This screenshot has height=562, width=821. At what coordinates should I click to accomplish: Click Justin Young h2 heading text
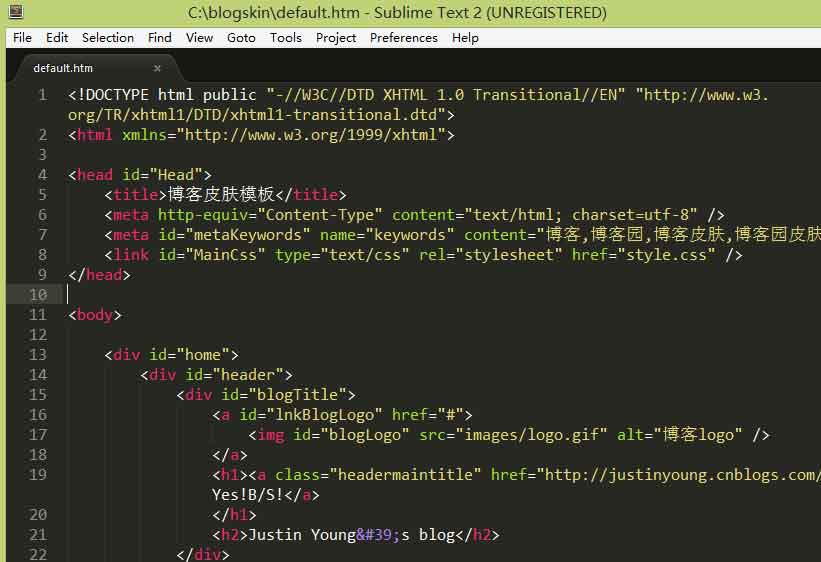(x=302, y=535)
